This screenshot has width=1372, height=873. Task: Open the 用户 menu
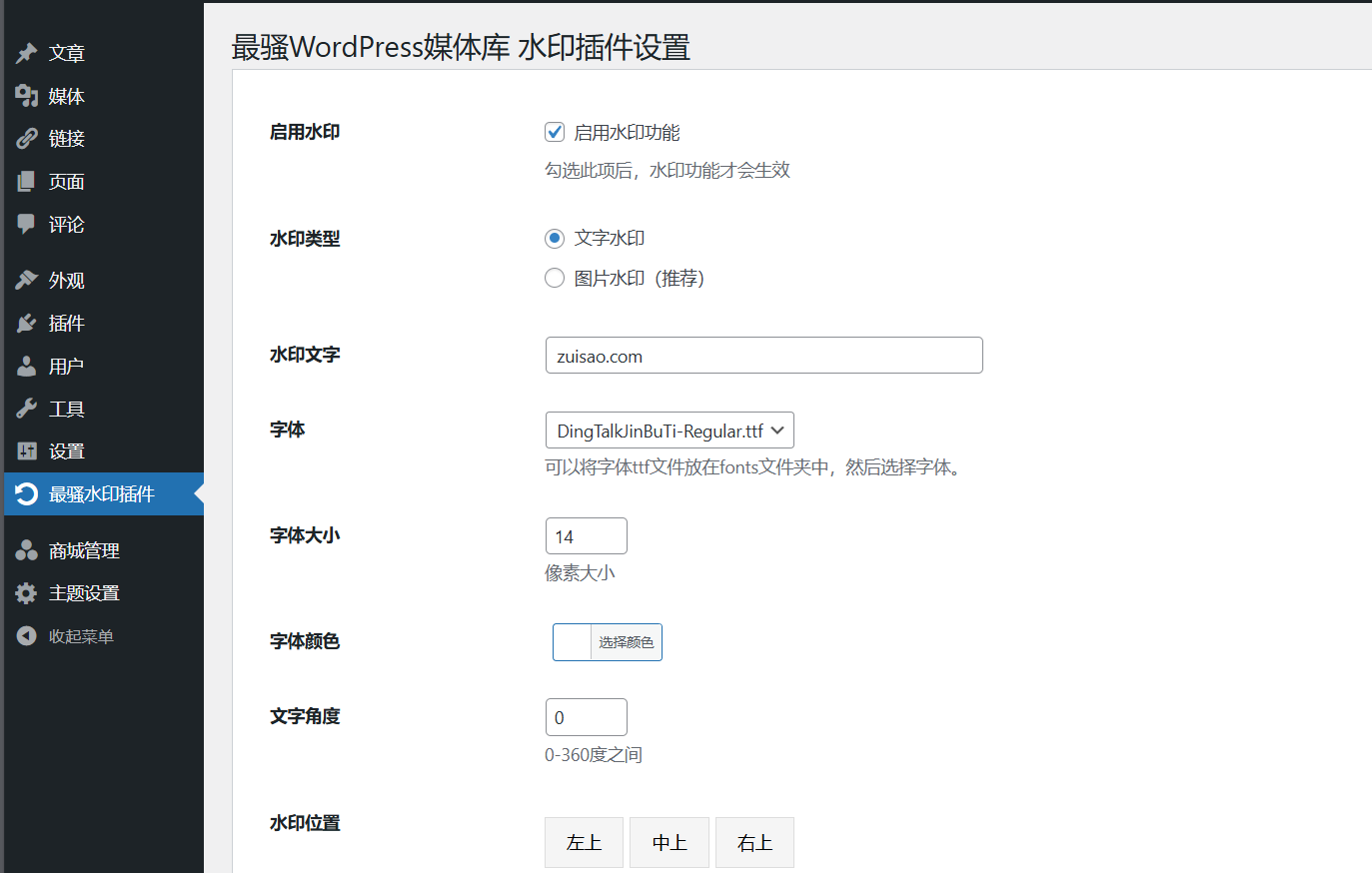(104, 367)
